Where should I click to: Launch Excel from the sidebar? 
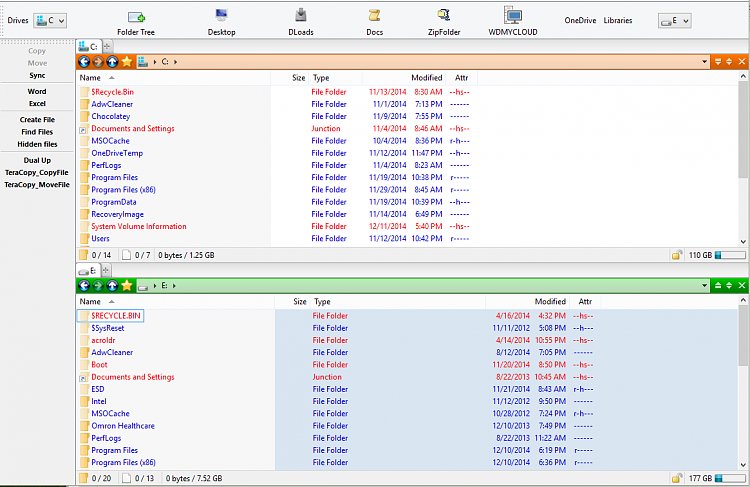click(x=37, y=104)
